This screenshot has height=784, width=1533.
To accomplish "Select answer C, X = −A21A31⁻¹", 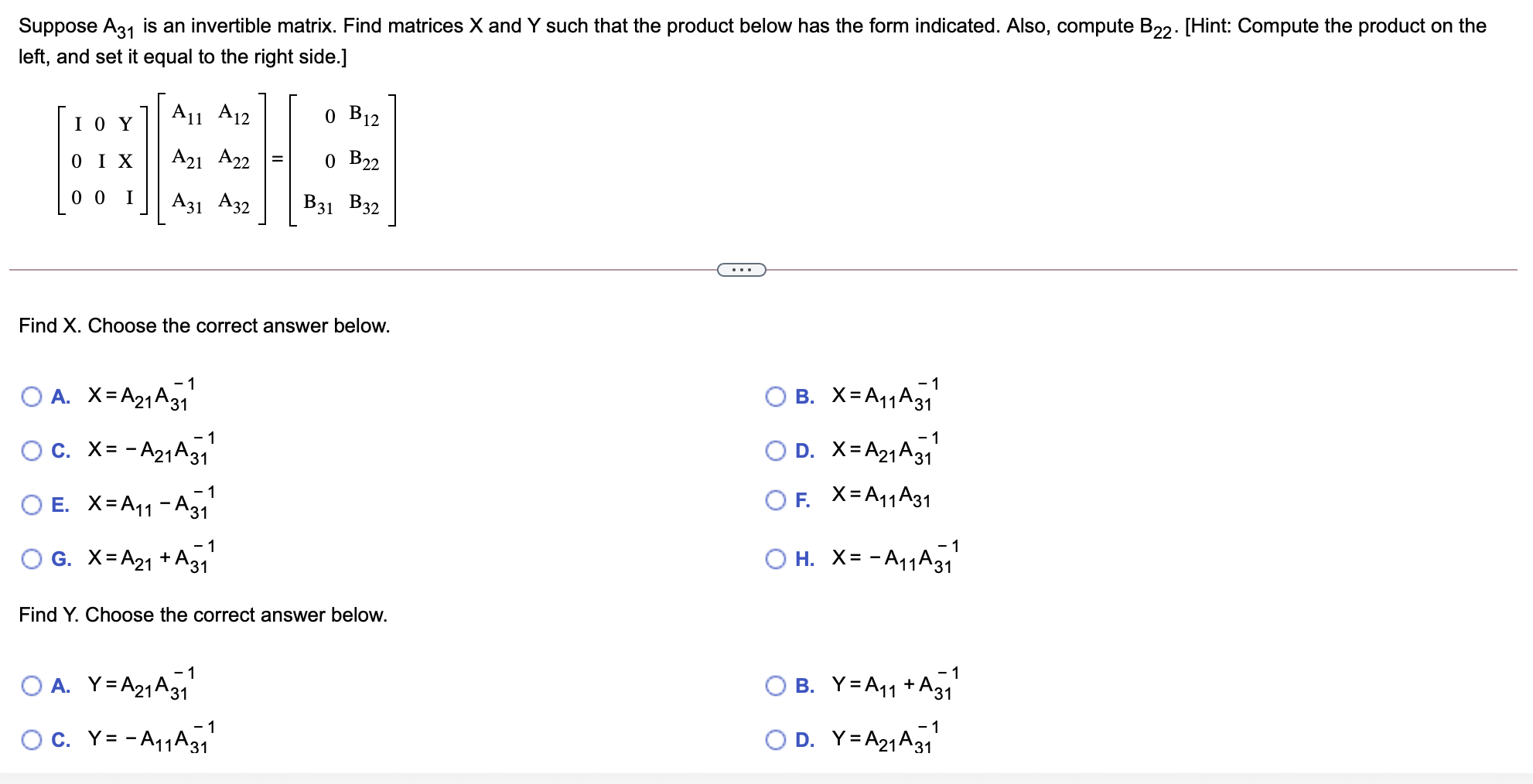I will click(31, 451).
